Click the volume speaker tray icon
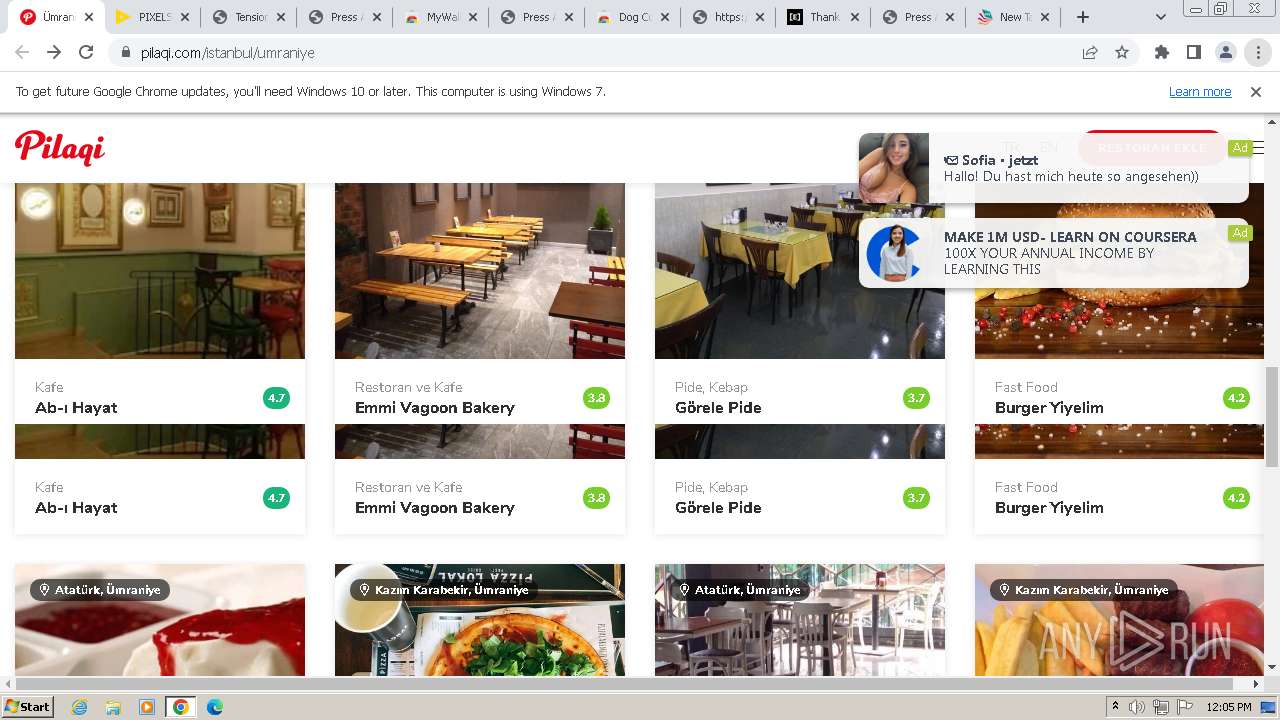The image size is (1280, 720). [1137, 707]
